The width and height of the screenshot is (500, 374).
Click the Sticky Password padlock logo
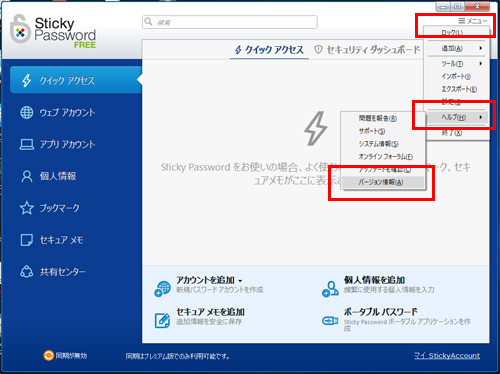20,29
